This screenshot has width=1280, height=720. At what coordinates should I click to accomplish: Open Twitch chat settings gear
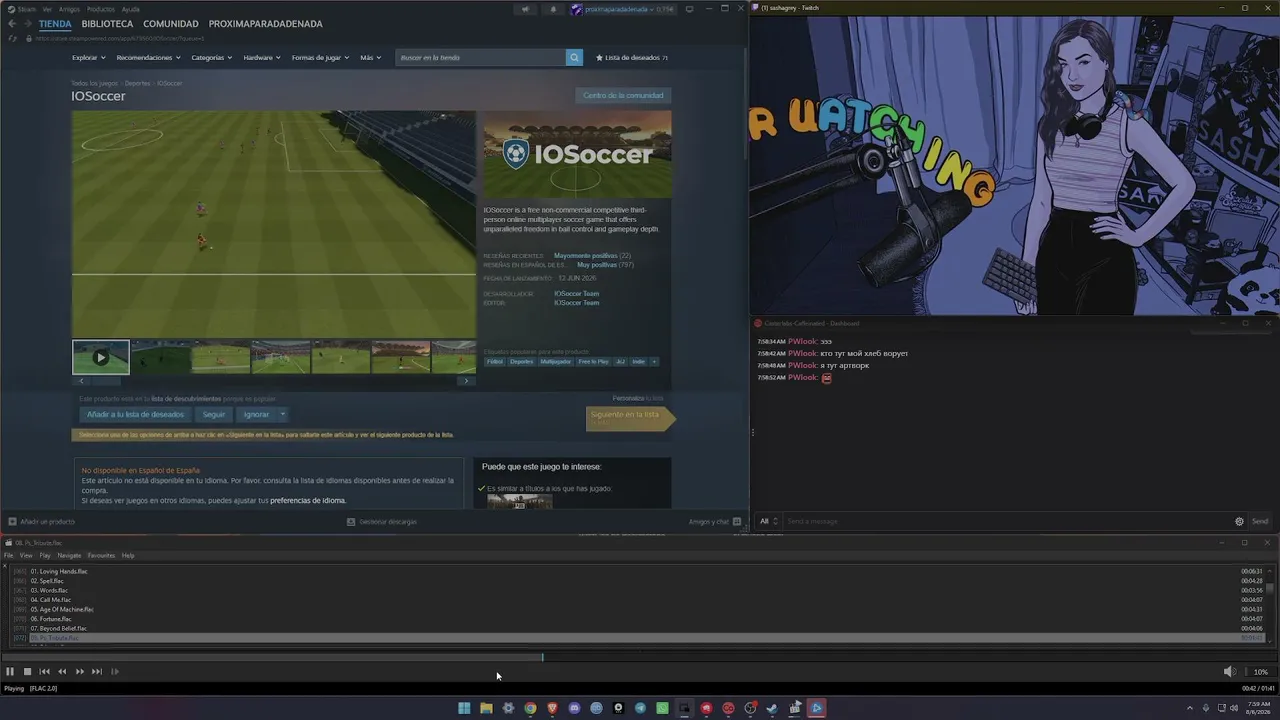point(1239,521)
